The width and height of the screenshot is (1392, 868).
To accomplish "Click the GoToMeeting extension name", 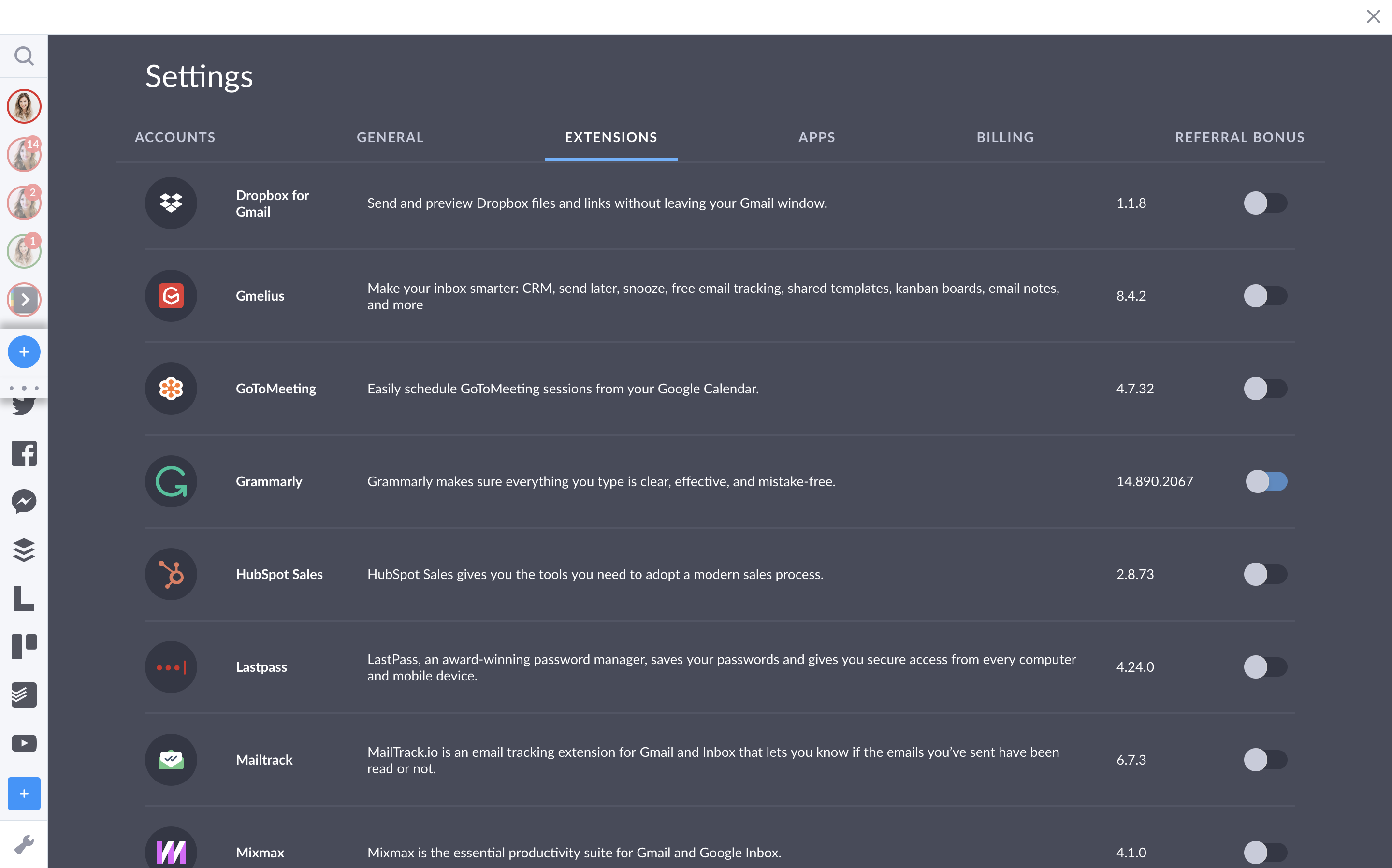I will pyautogui.click(x=275, y=389).
